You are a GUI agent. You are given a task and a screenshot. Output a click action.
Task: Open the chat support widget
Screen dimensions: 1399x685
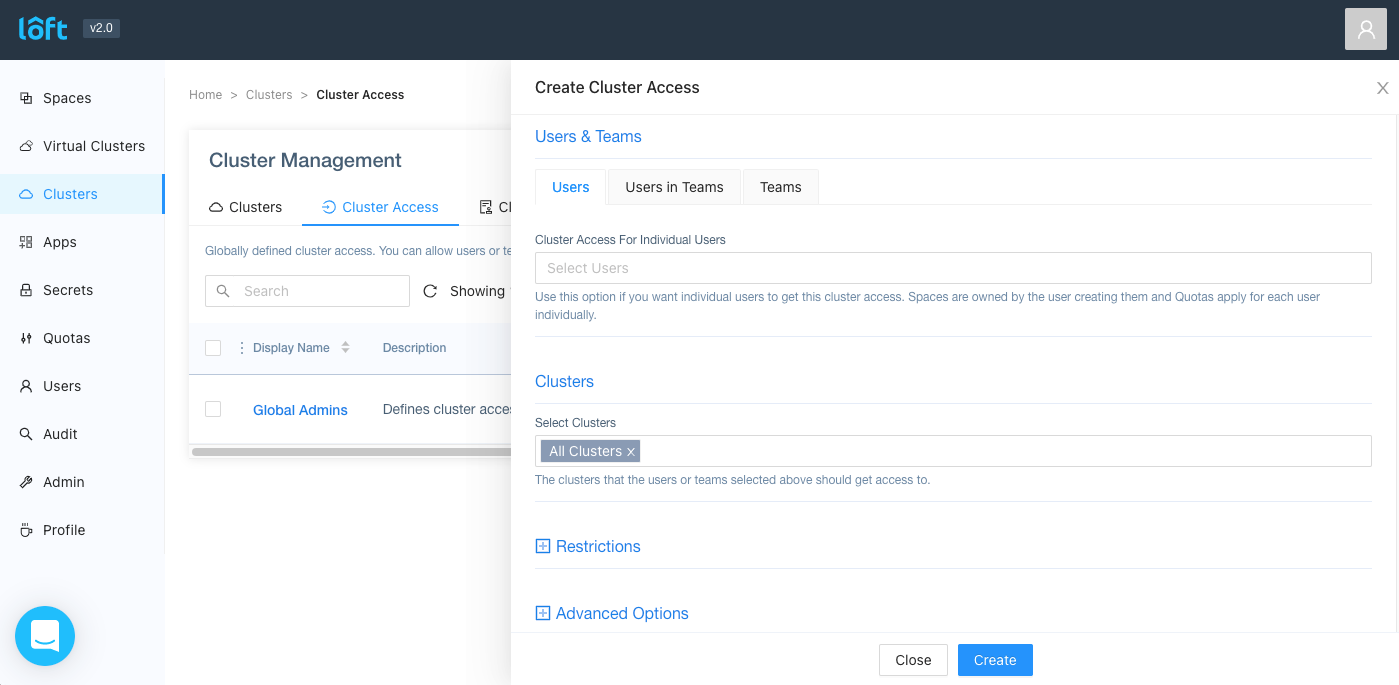[44, 636]
